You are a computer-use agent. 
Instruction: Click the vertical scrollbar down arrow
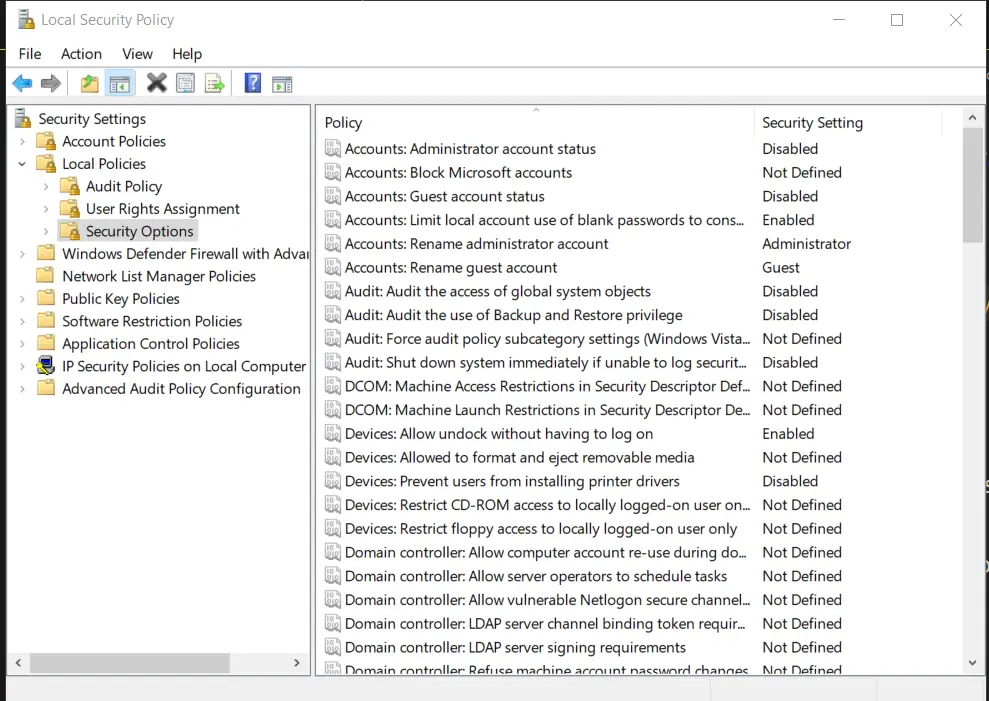(973, 662)
